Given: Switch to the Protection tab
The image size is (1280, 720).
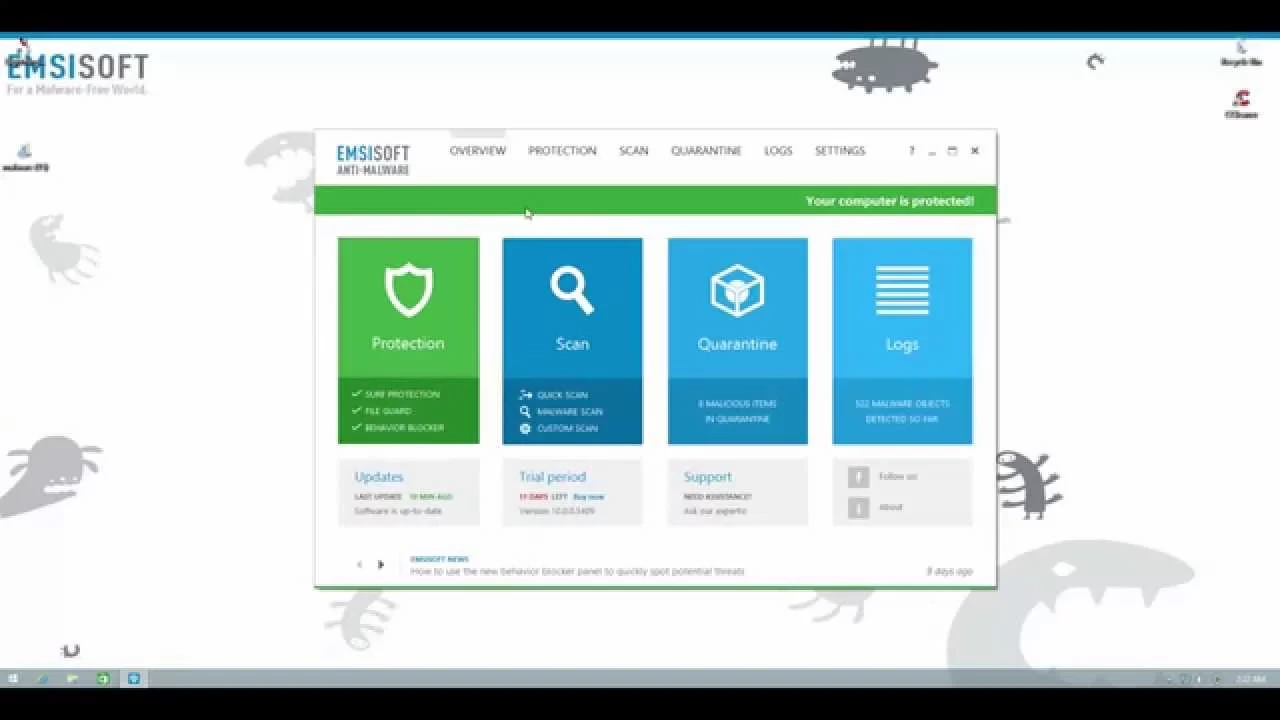Looking at the screenshot, I should pos(562,151).
